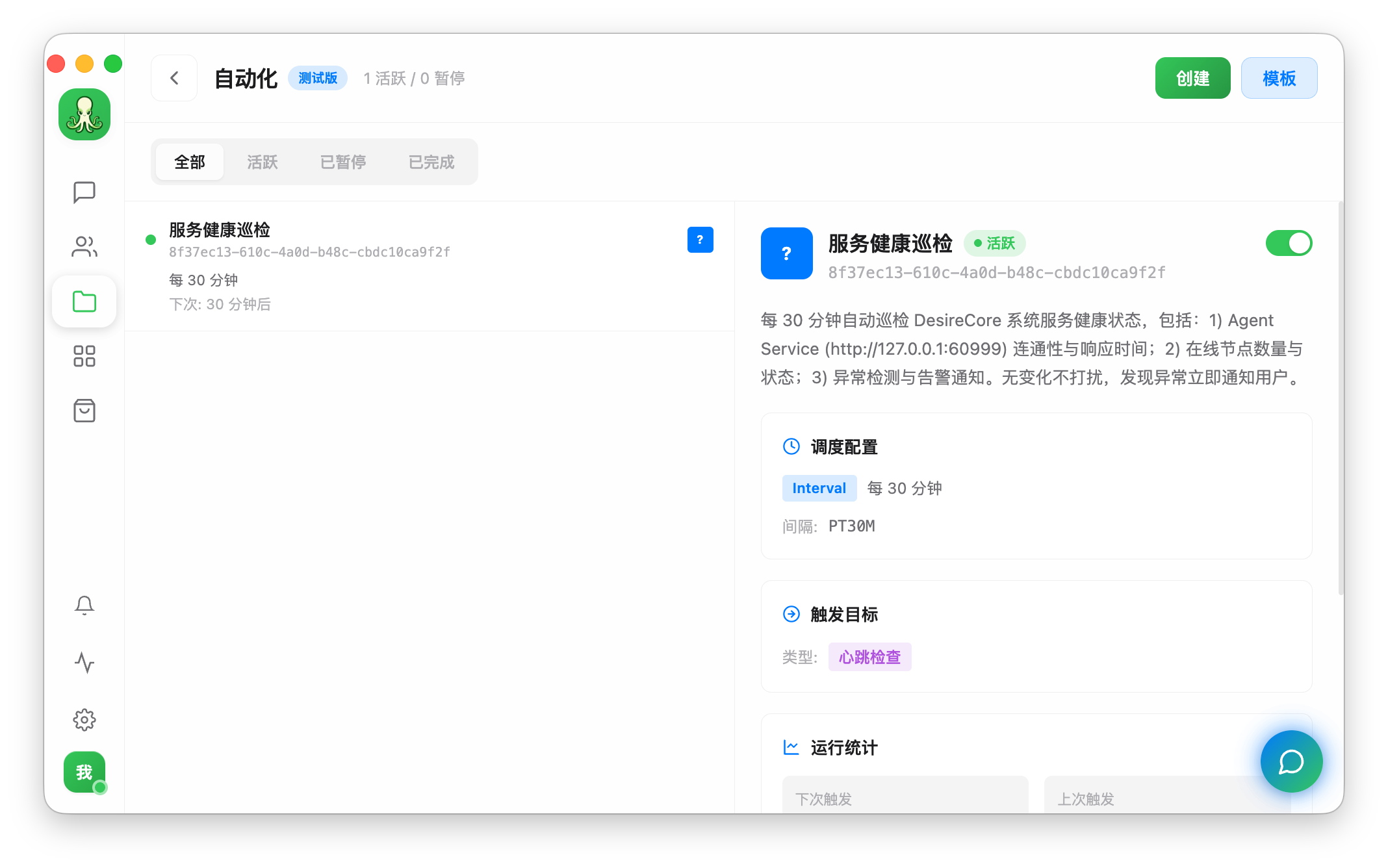Open the floating chat support bubble
Viewport: 1388px width, 868px height.
(x=1291, y=761)
